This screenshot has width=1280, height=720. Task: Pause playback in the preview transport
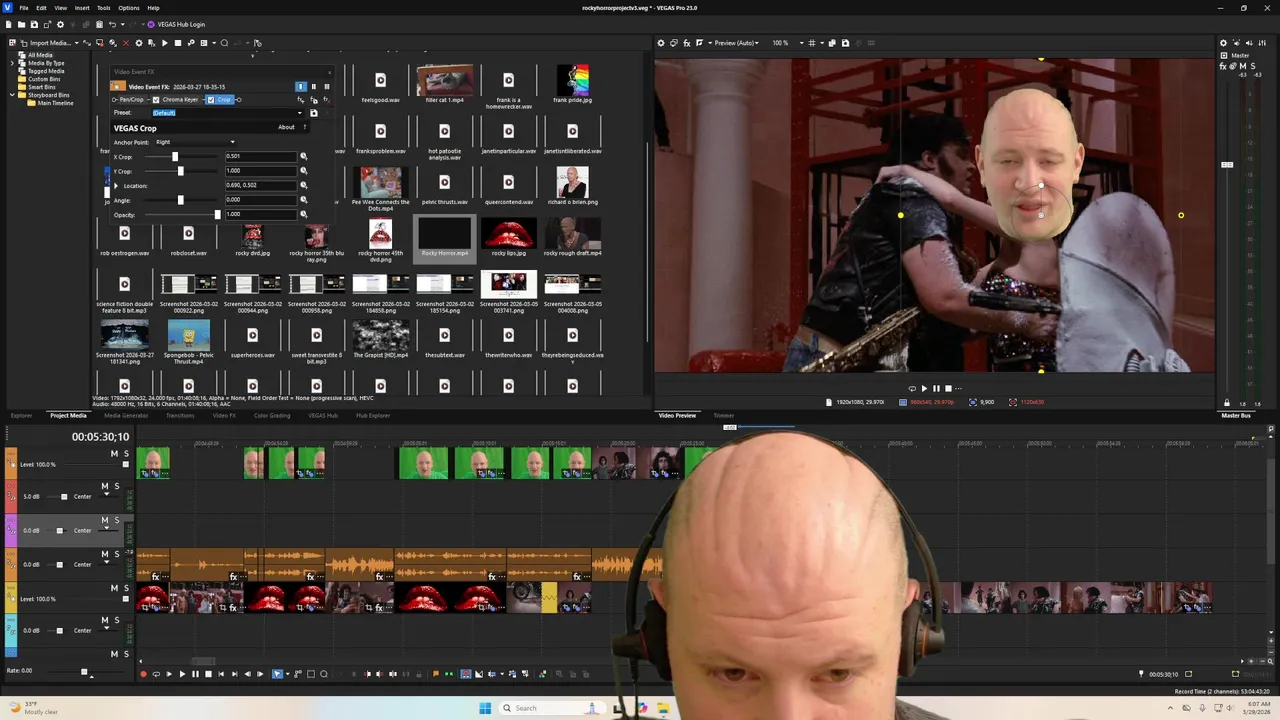click(x=936, y=388)
